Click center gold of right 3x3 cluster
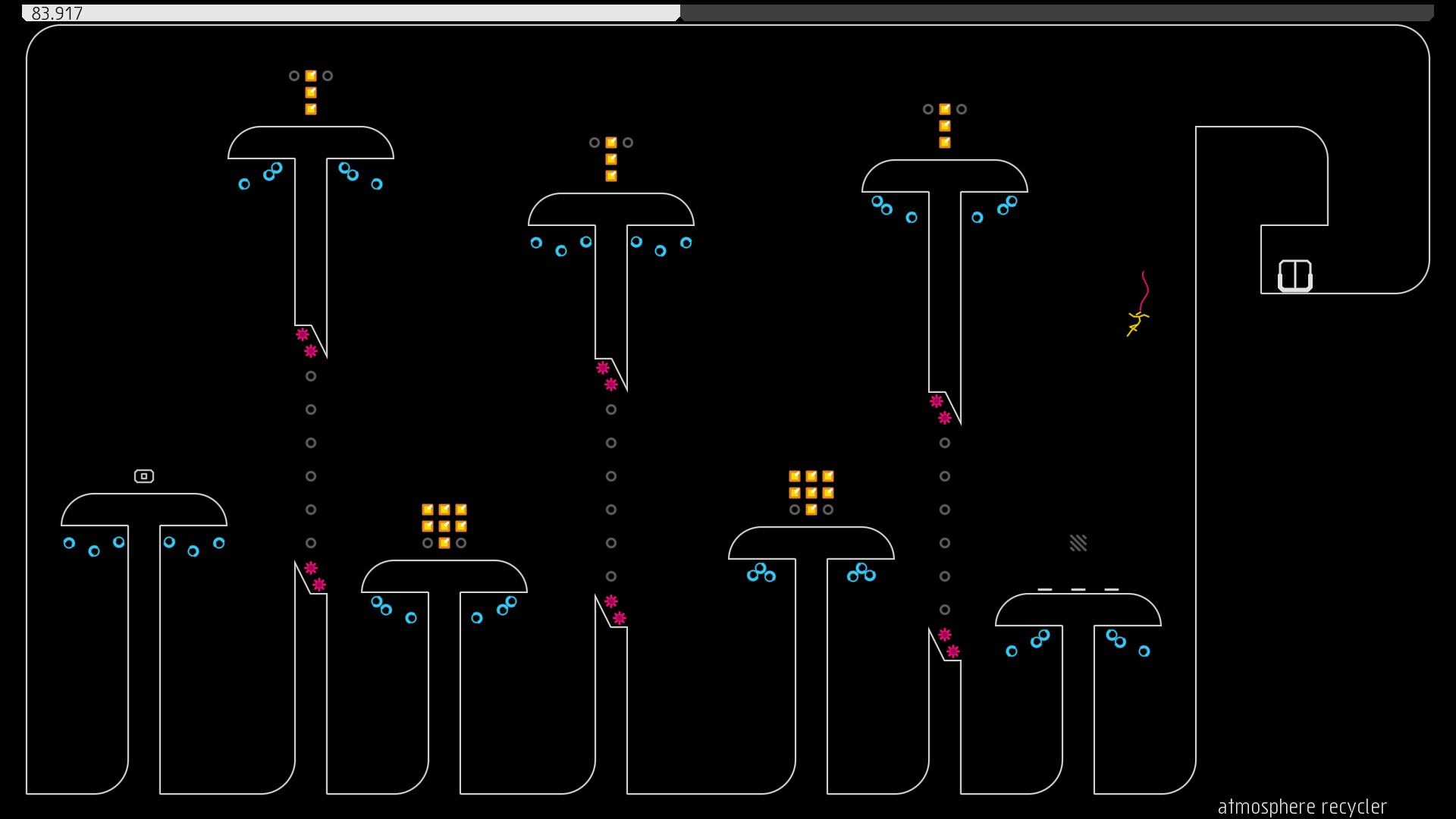 tap(811, 493)
